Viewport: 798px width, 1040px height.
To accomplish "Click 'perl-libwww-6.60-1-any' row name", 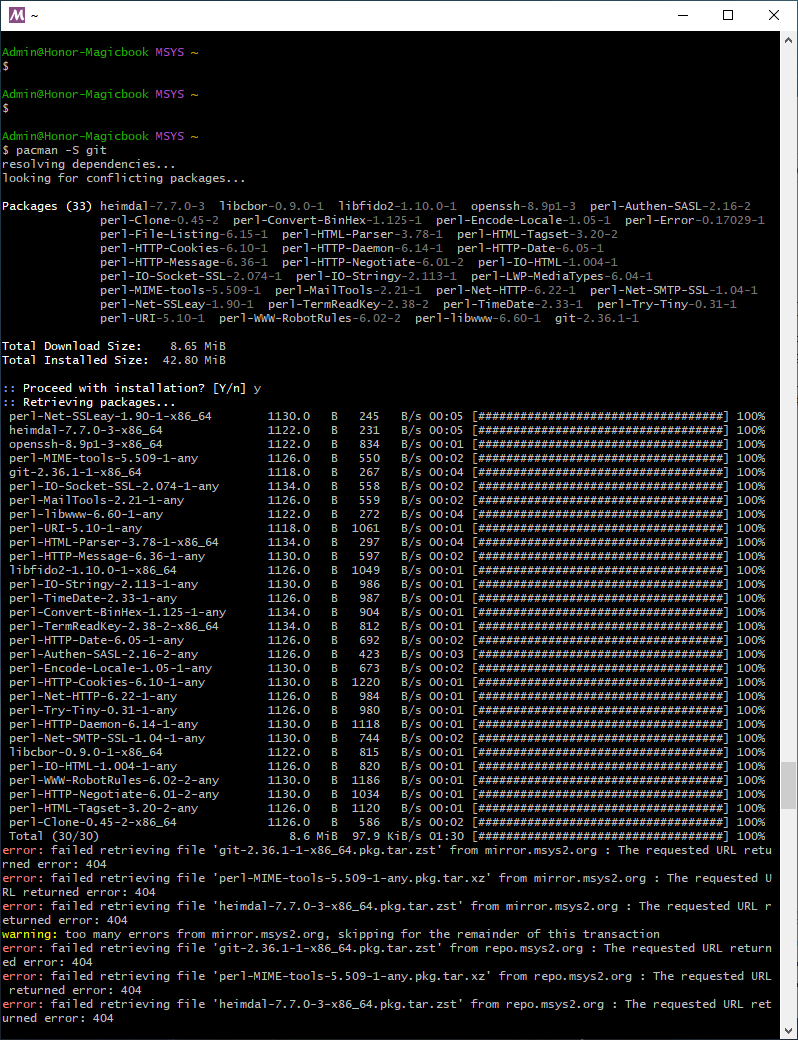I will 86,514.
